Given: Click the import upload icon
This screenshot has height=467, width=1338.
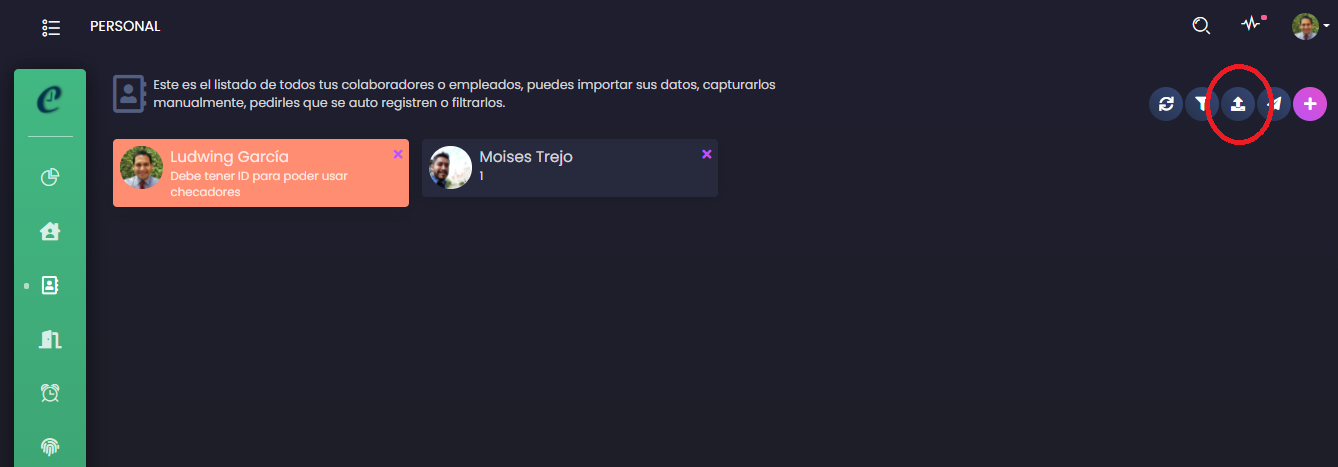Looking at the screenshot, I should pos(1238,104).
